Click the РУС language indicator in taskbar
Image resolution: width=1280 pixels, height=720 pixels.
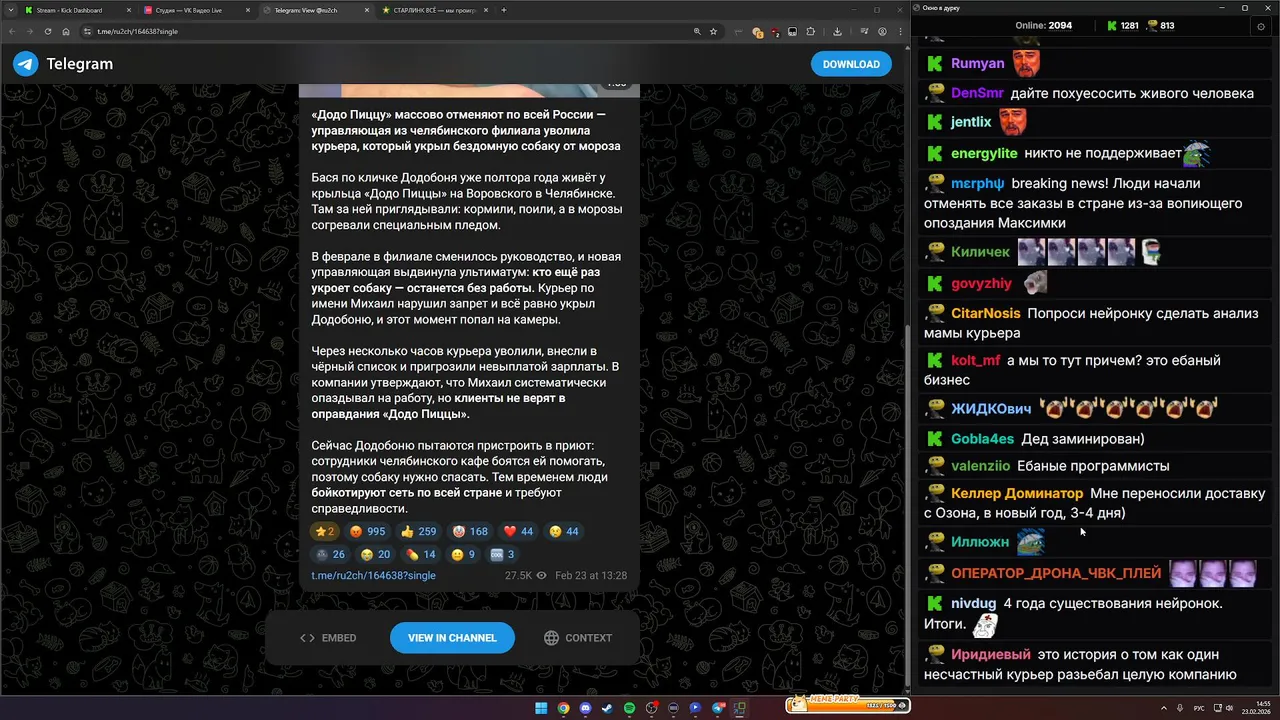[1199, 708]
